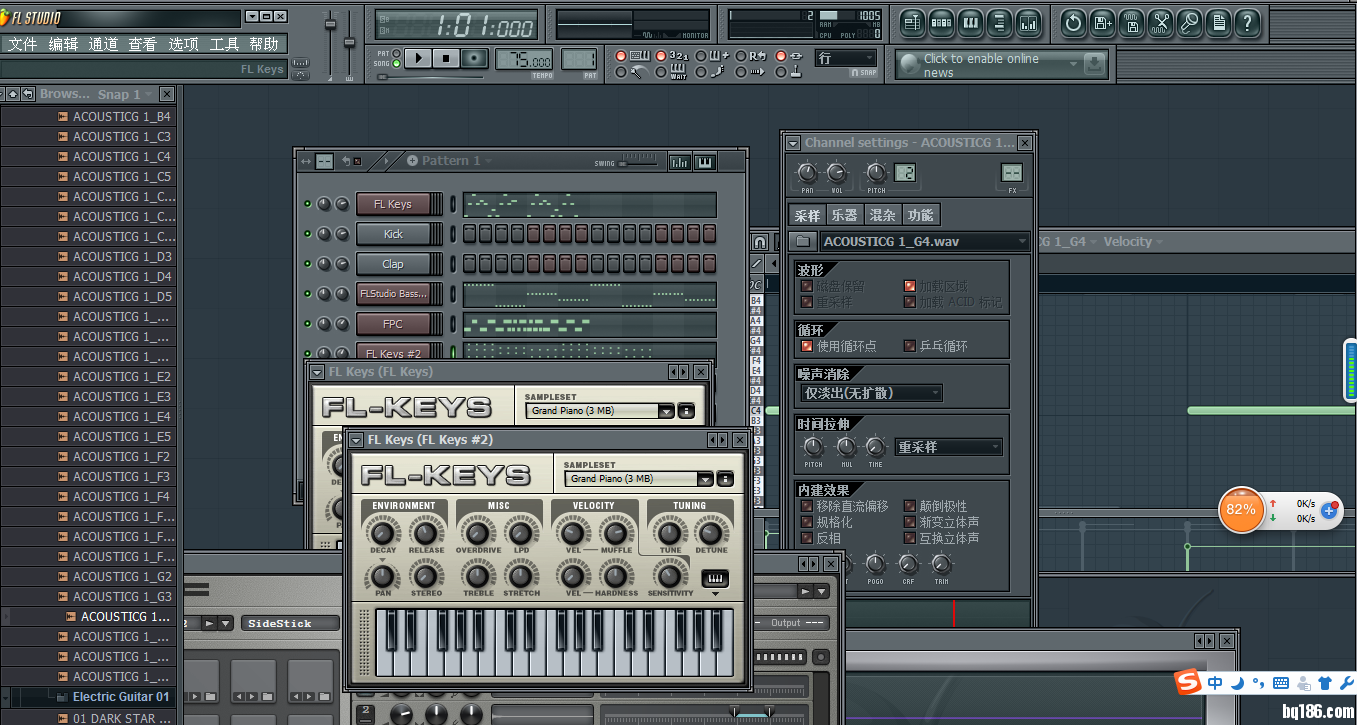Expand the 重采样 time stretch dropdown

coord(947,447)
